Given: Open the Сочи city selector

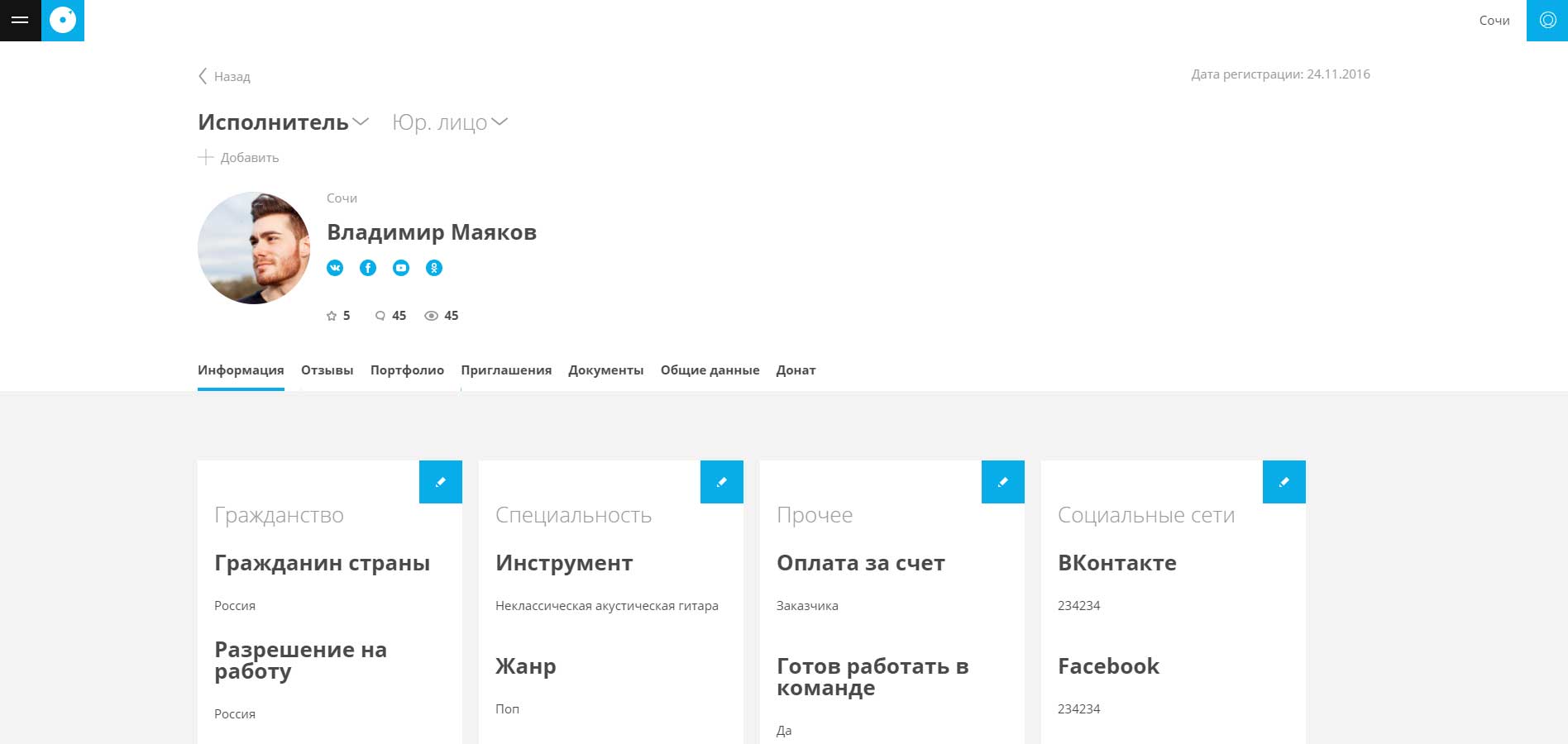Looking at the screenshot, I should pos(1494,21).
